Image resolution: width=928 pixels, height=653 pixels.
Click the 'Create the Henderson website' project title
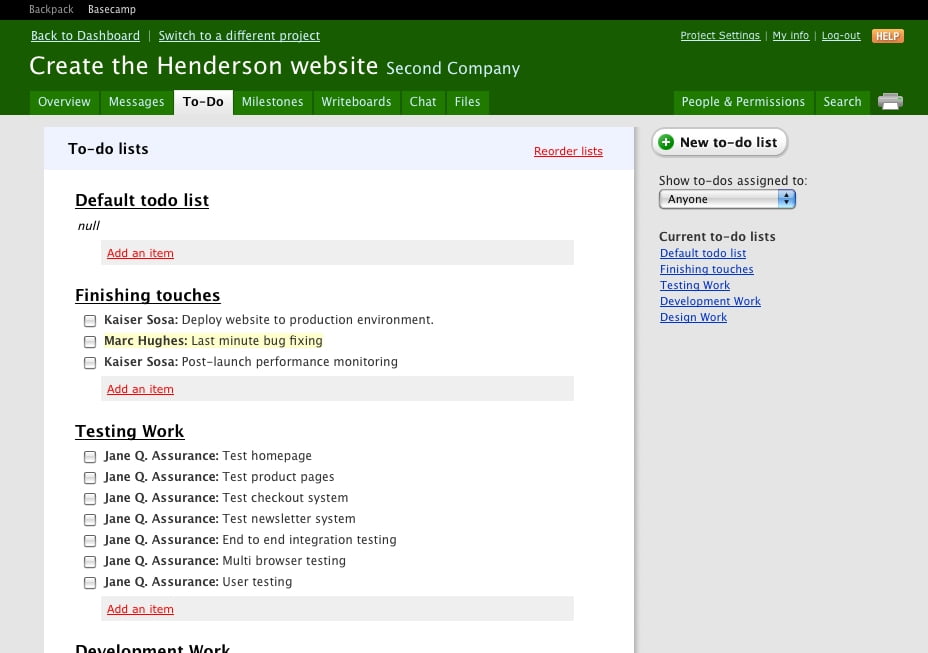[204, 65]
